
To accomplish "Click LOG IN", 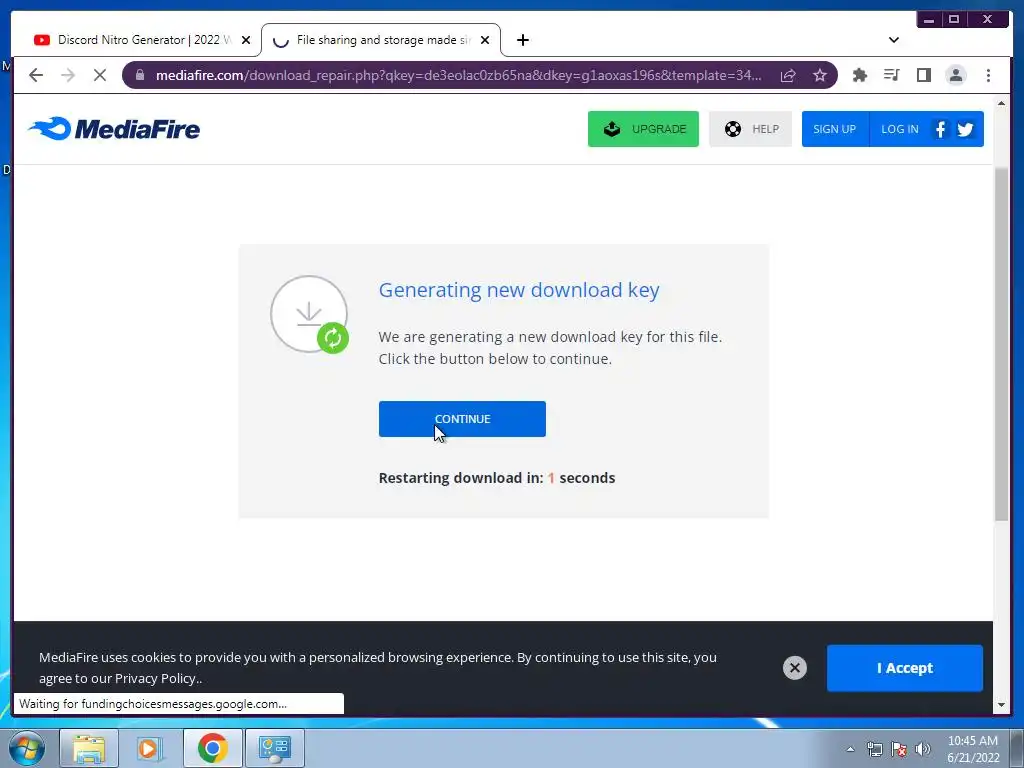I will (x=899, y=129).
